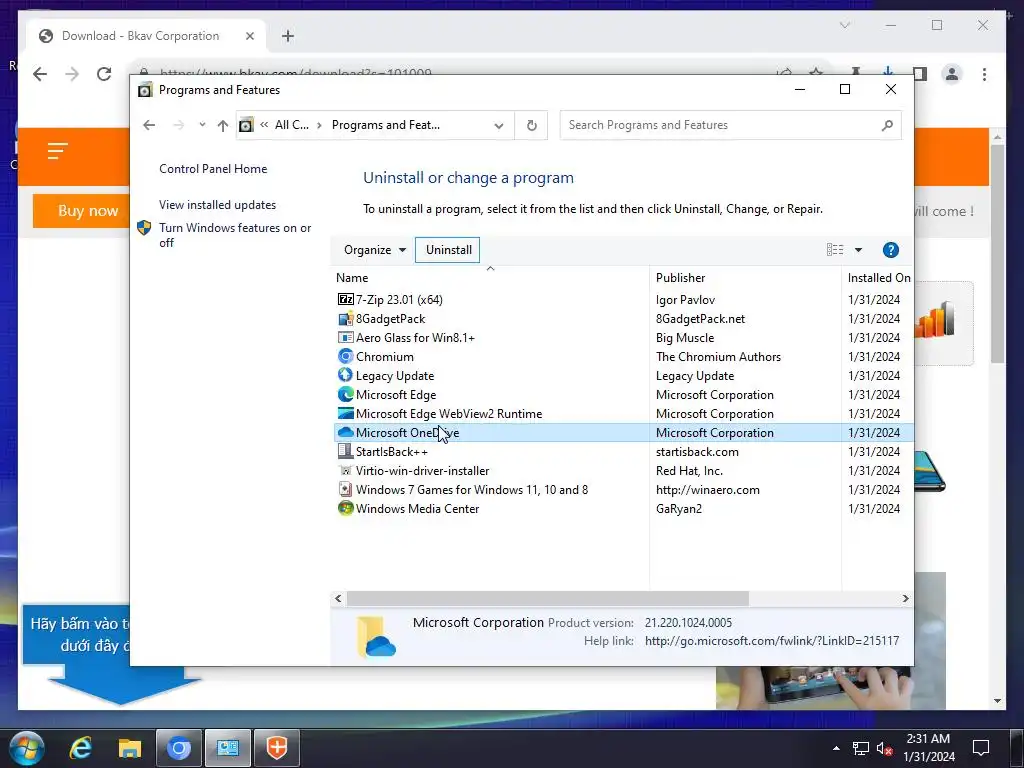The height and width of the screenshot is (768, 1024).
Task: Click the Microsoft OneDrive cloud icon in list
Action: click(x=345, y=432)
